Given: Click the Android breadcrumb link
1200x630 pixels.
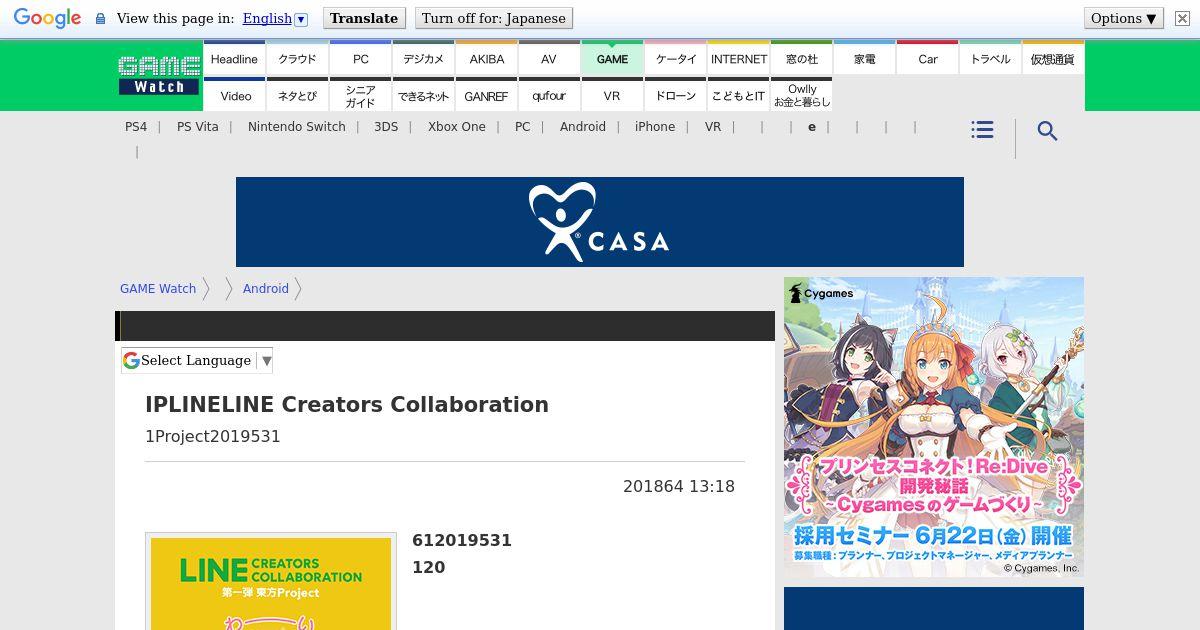Looking at the screenshot, I should tap(266, 289).
